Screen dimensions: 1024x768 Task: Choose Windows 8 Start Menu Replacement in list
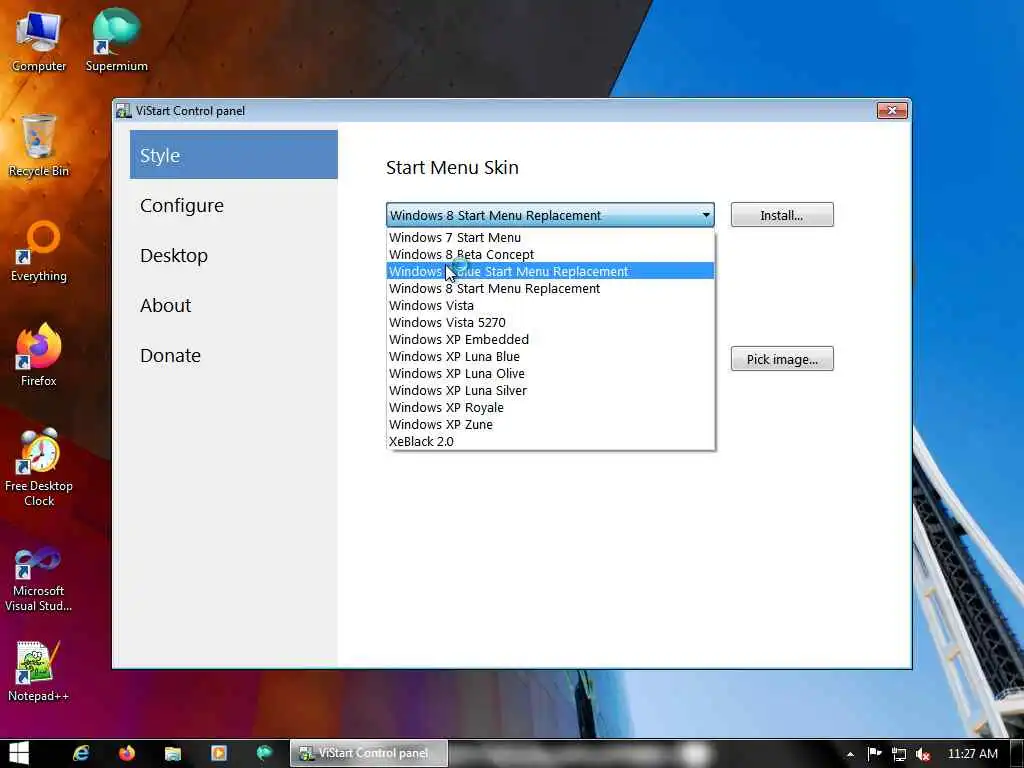(551, 288)
